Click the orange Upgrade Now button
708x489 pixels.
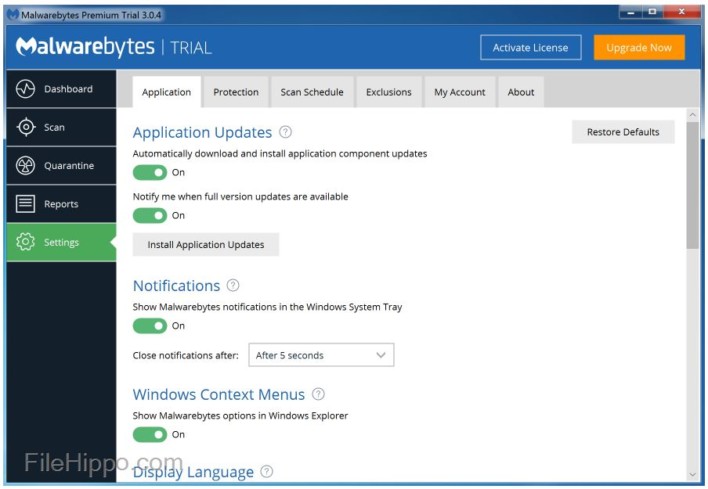(x=639, y=47)
